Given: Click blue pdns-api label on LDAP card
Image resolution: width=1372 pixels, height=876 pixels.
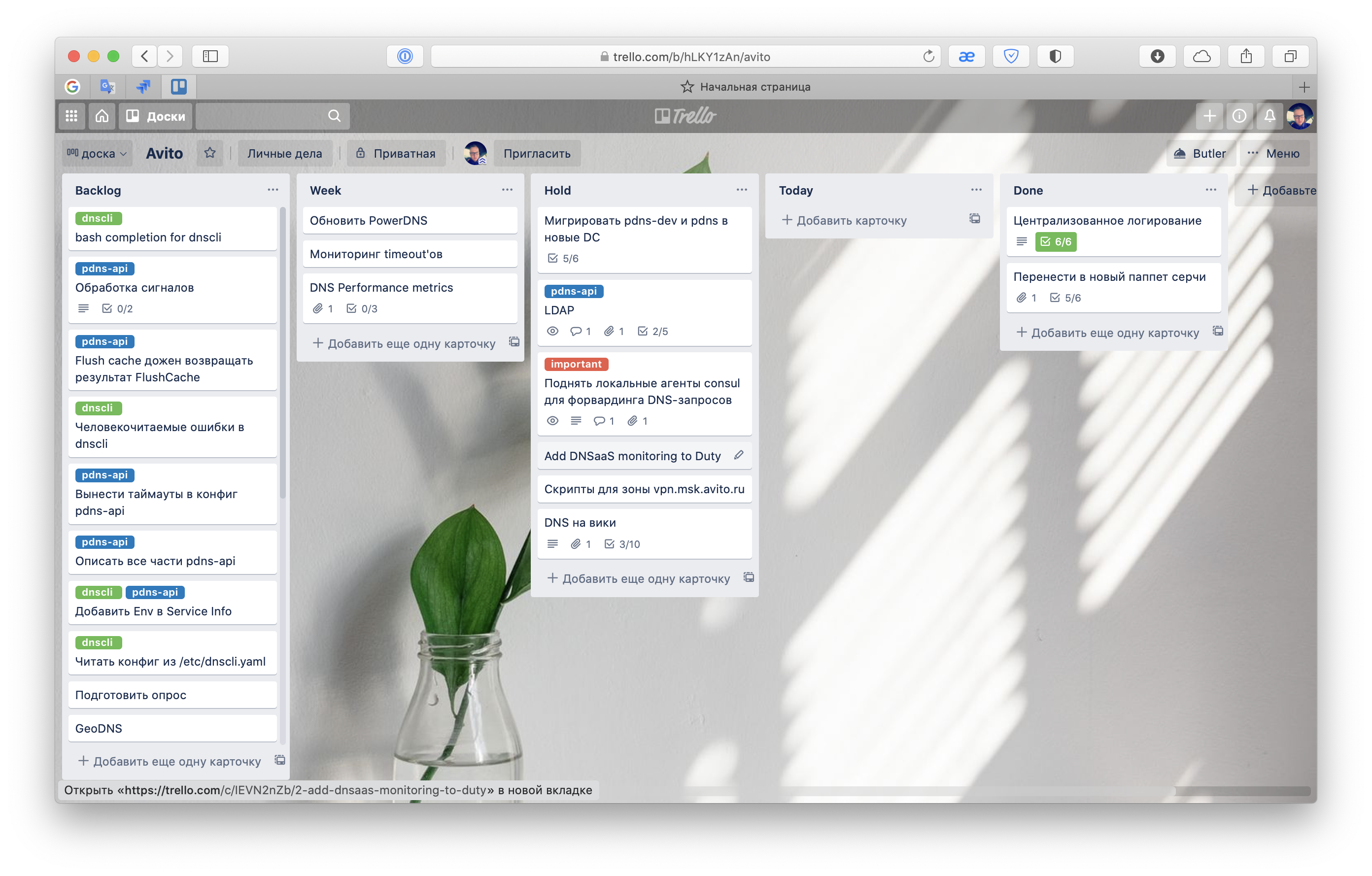Looking at the screenshot, I should [x=573, y=291].
